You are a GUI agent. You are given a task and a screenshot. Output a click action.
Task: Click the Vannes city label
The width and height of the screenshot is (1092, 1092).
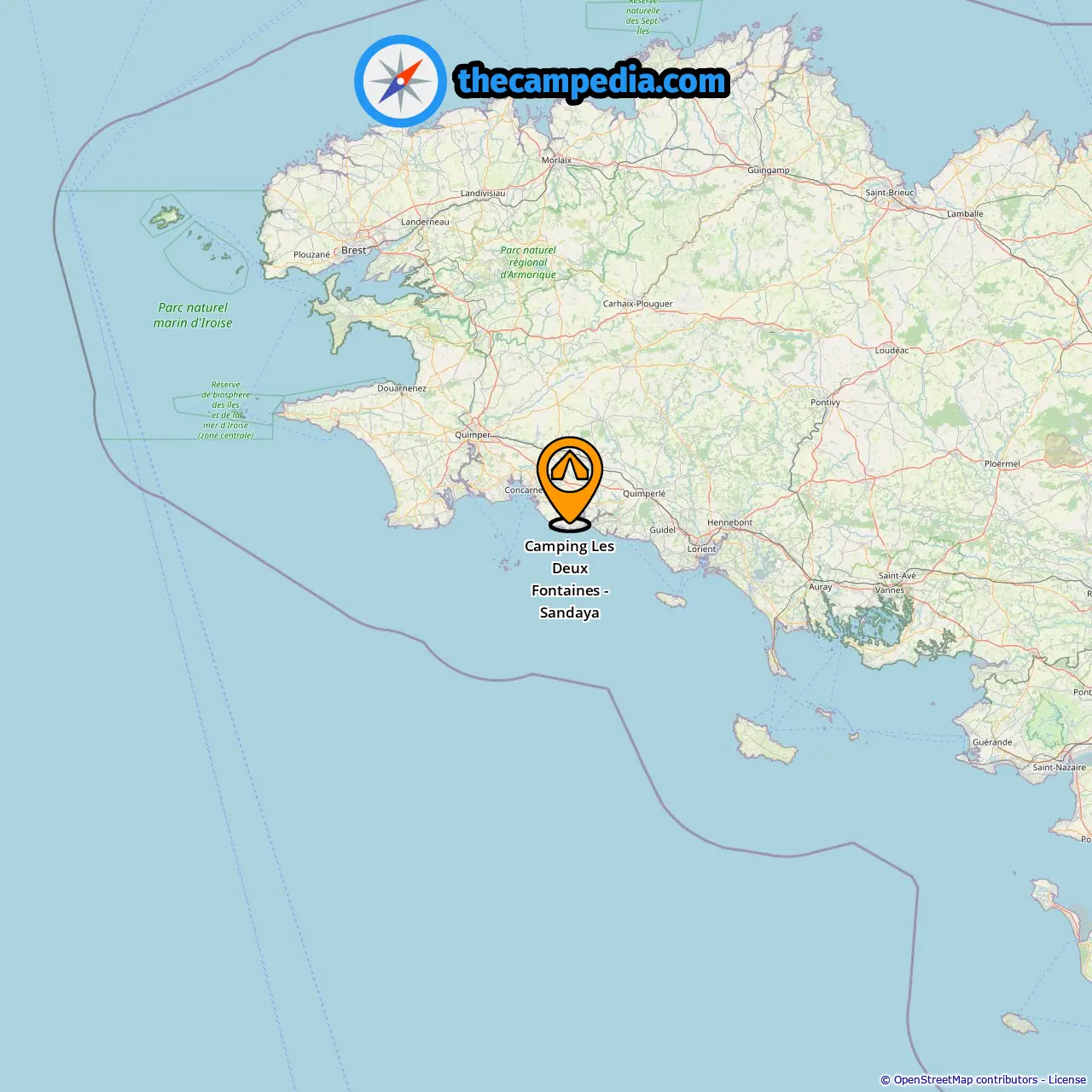click(890, 590)
